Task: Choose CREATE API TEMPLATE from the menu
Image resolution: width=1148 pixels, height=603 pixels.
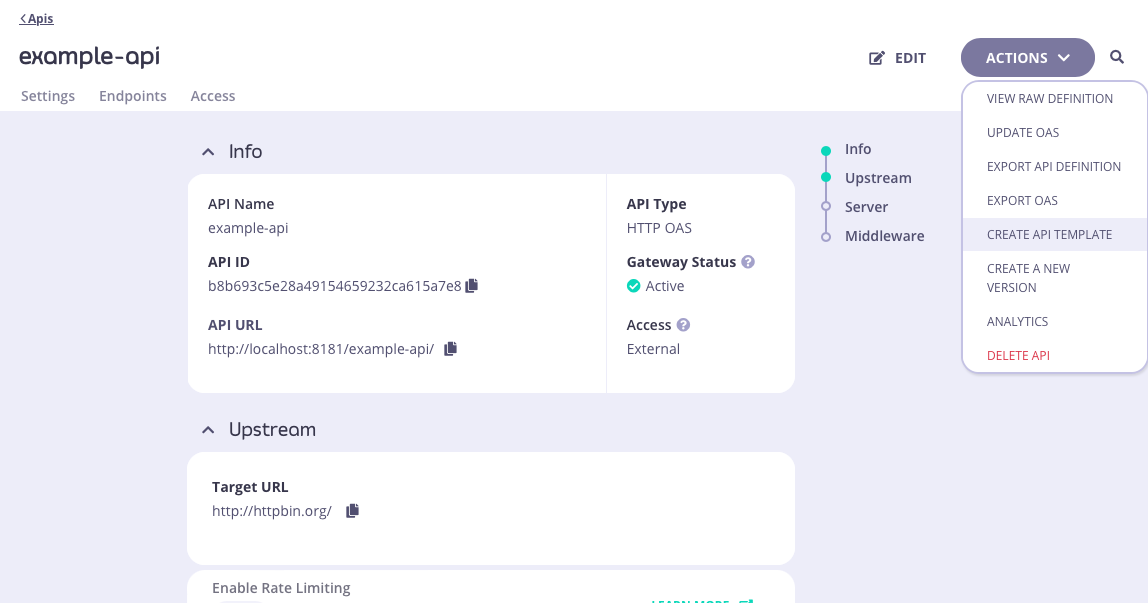Action: coord(1049,234)
